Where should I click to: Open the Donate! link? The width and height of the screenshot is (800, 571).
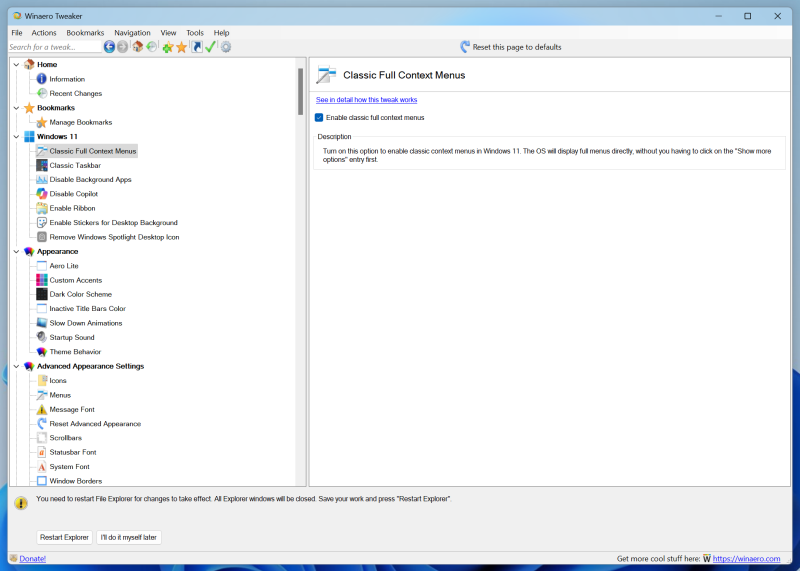(x=33, y=559)
